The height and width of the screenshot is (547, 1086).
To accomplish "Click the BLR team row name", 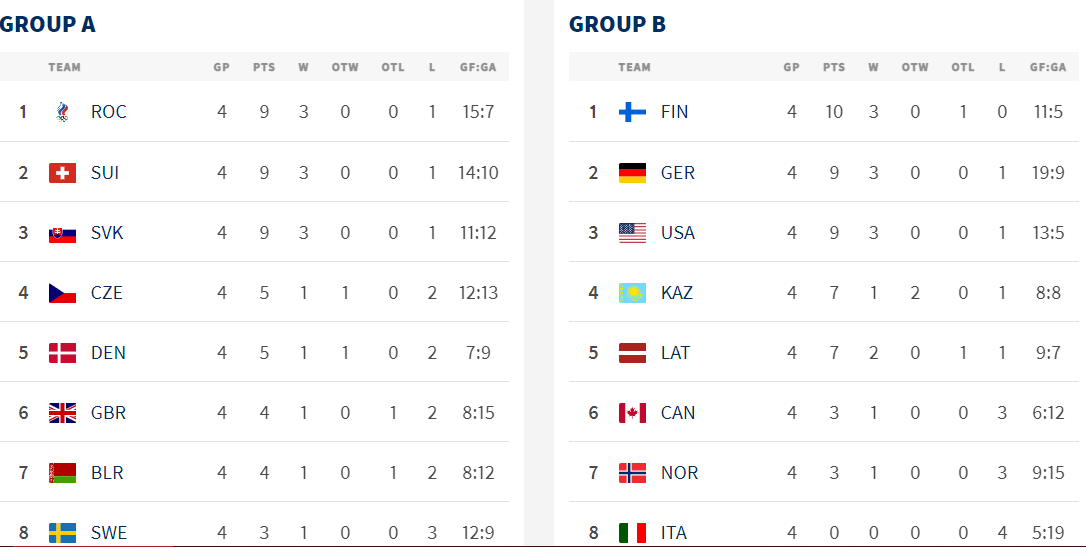I will point(107,473).
